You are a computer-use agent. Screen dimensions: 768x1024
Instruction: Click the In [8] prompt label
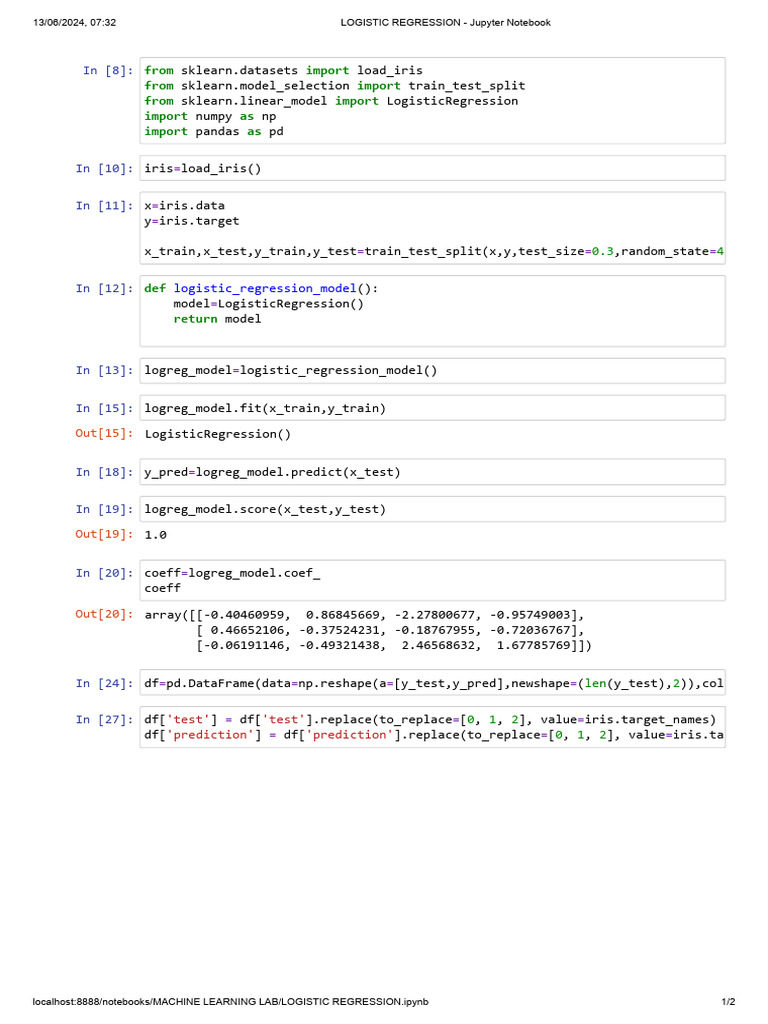pos(108,71)
